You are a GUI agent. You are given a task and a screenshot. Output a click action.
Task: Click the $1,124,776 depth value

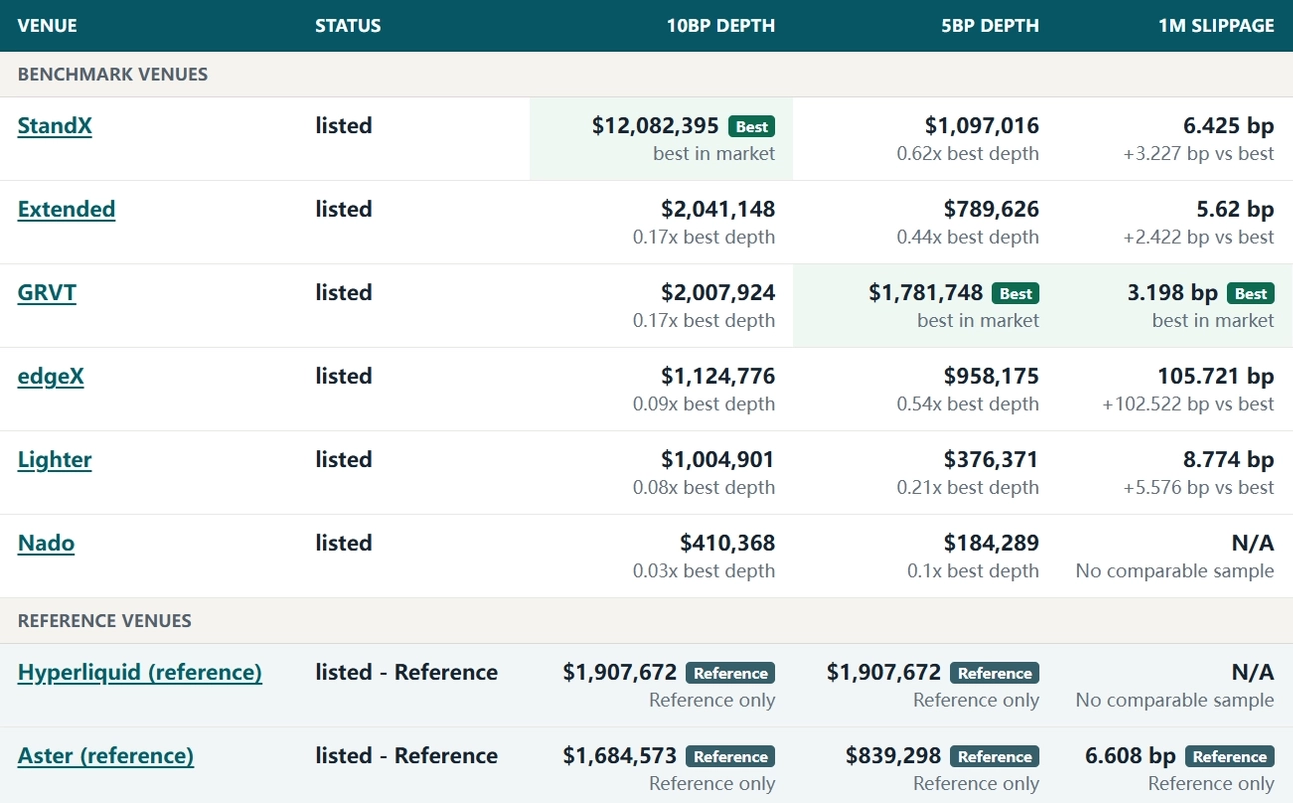718,376
